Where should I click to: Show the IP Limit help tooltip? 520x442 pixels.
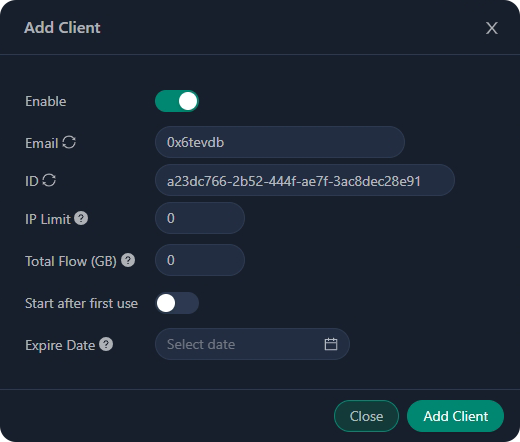click(81, 218)
